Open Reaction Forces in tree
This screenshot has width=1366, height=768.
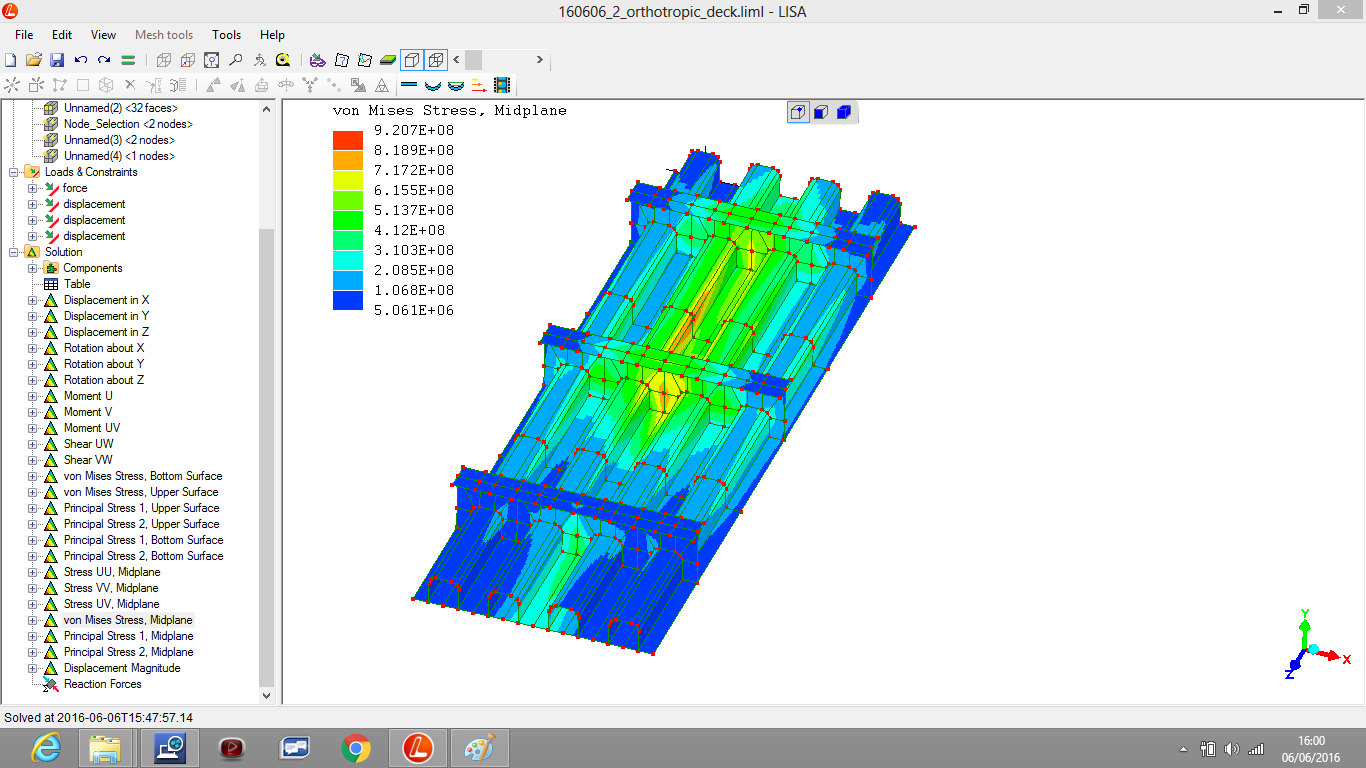coord(102,684)
